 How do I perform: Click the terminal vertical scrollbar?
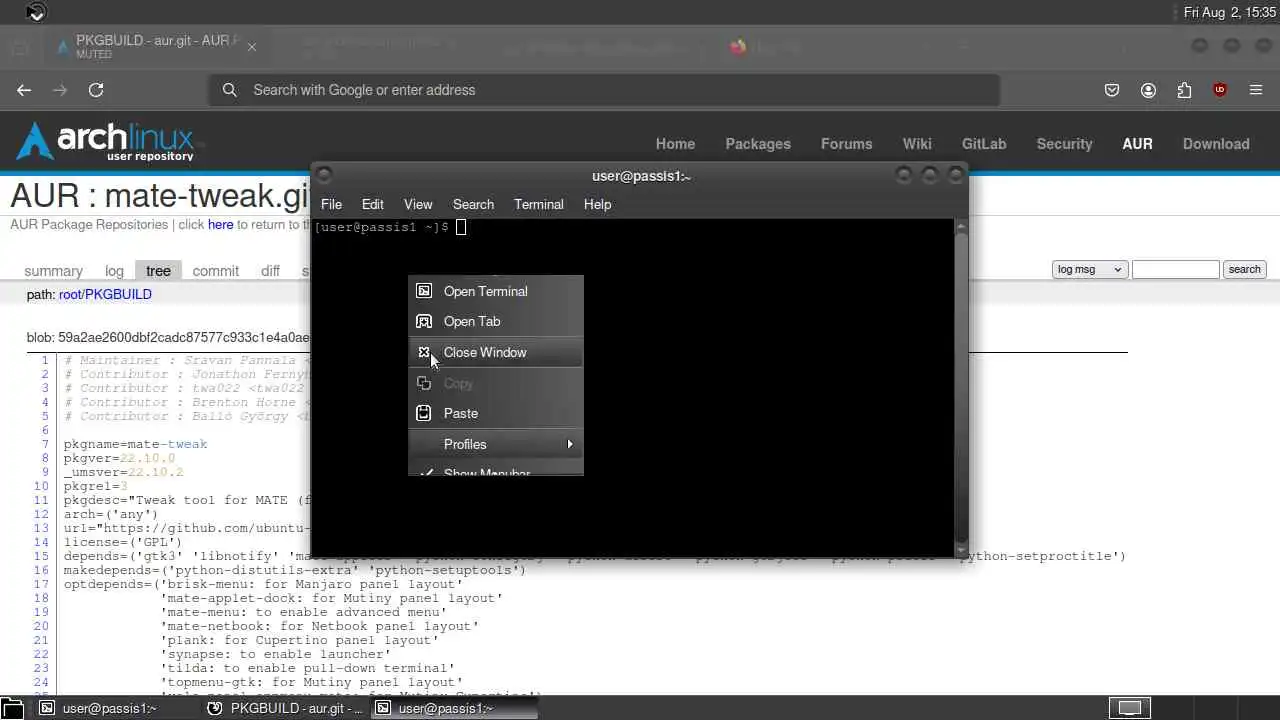coord(961,386)
